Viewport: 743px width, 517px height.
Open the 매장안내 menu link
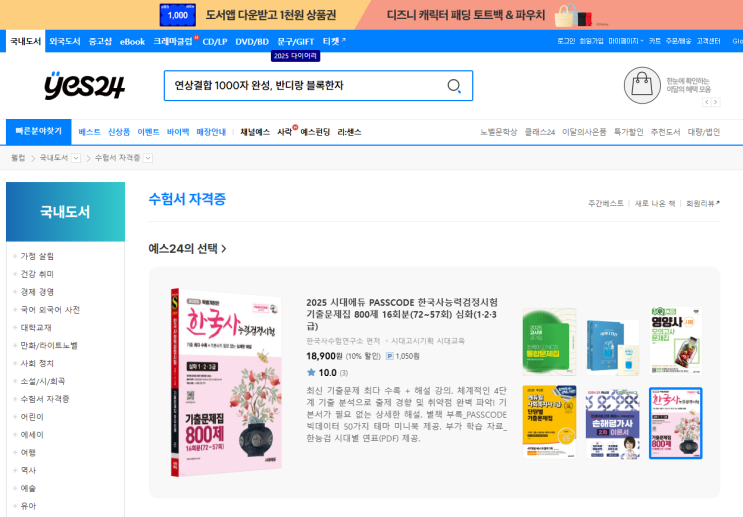211,132
